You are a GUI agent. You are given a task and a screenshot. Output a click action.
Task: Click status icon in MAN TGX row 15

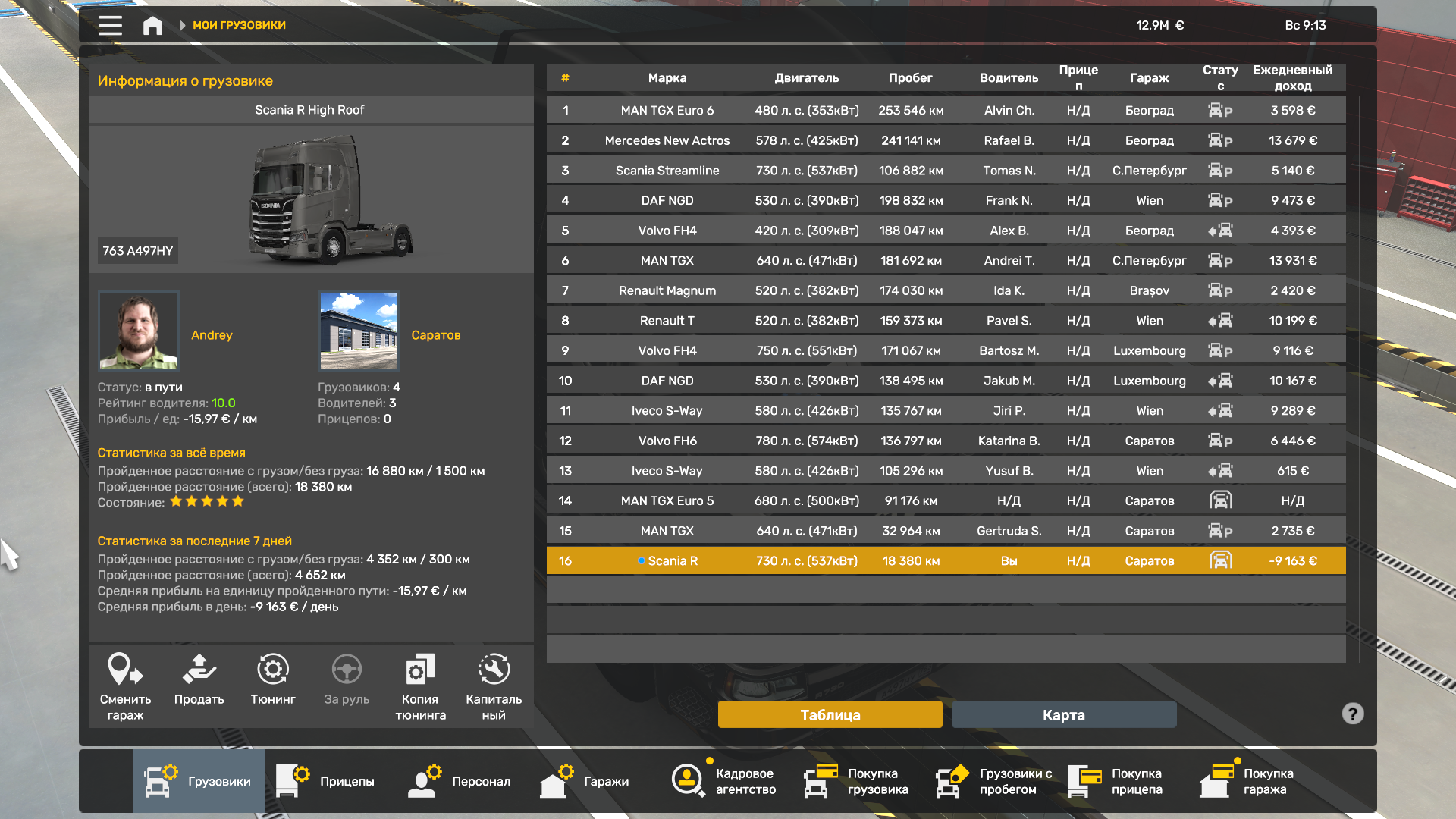click(x=1220, y=531)
